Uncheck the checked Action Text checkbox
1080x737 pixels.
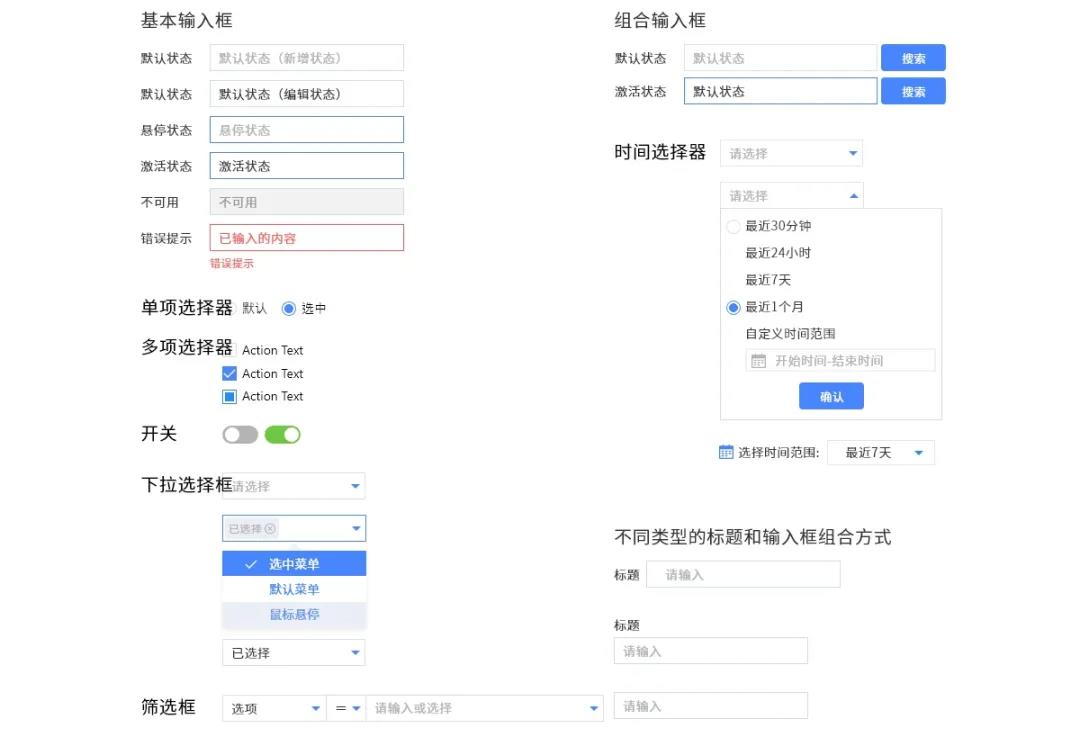(229, 374)
